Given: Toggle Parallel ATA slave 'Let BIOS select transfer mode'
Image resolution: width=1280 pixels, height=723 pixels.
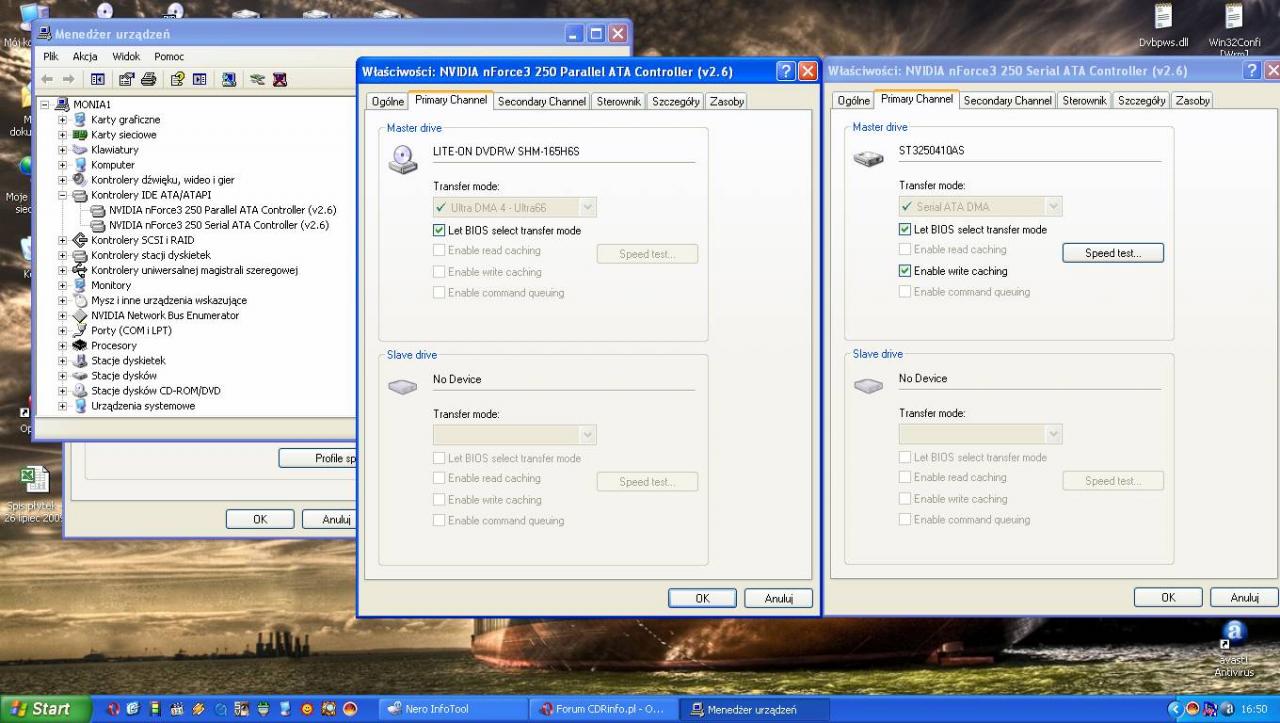Looking at the screenshot, I should [439, 458].
